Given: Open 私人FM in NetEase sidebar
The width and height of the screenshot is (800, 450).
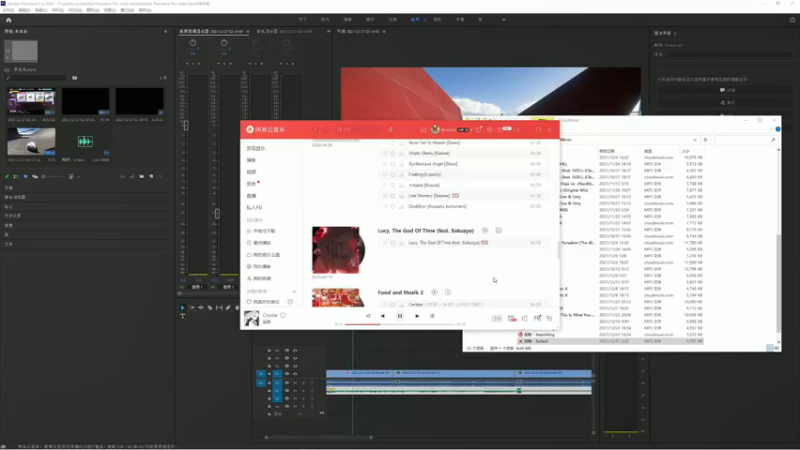Looking at the screenshot, I should pyautogui.click(x=255, y=208).
